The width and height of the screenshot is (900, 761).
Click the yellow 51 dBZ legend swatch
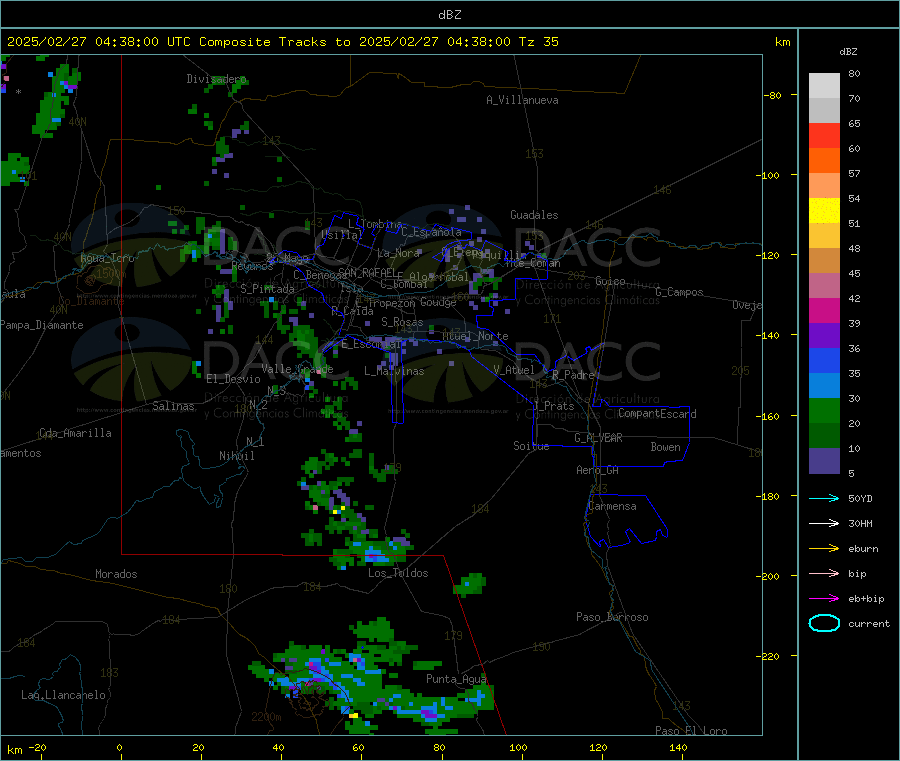(824, 211)
